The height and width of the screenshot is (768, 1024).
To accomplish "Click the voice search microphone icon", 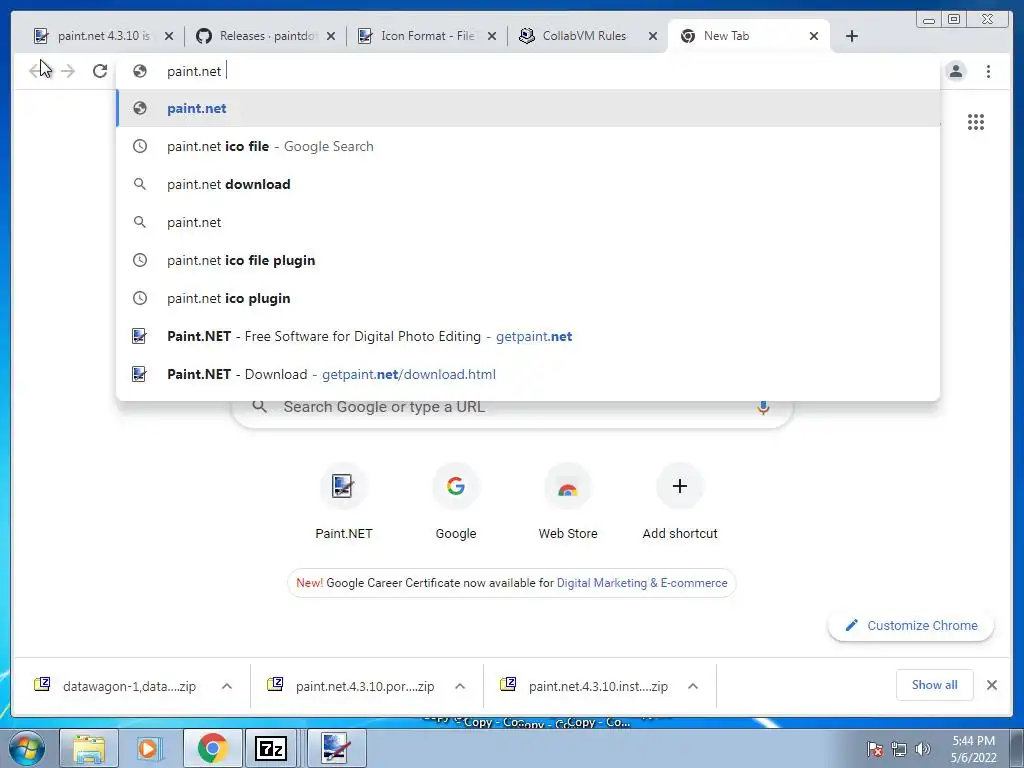I will point(763,408).
